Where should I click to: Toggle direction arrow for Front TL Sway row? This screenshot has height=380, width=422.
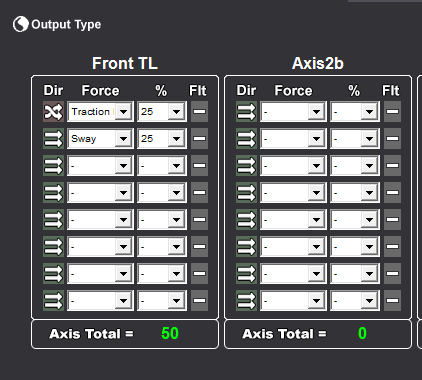[53, 139]
